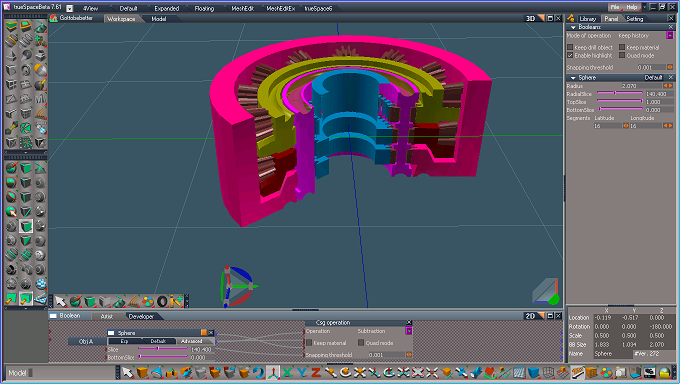Click the orange cube icon in bottom toolbar

142,373
